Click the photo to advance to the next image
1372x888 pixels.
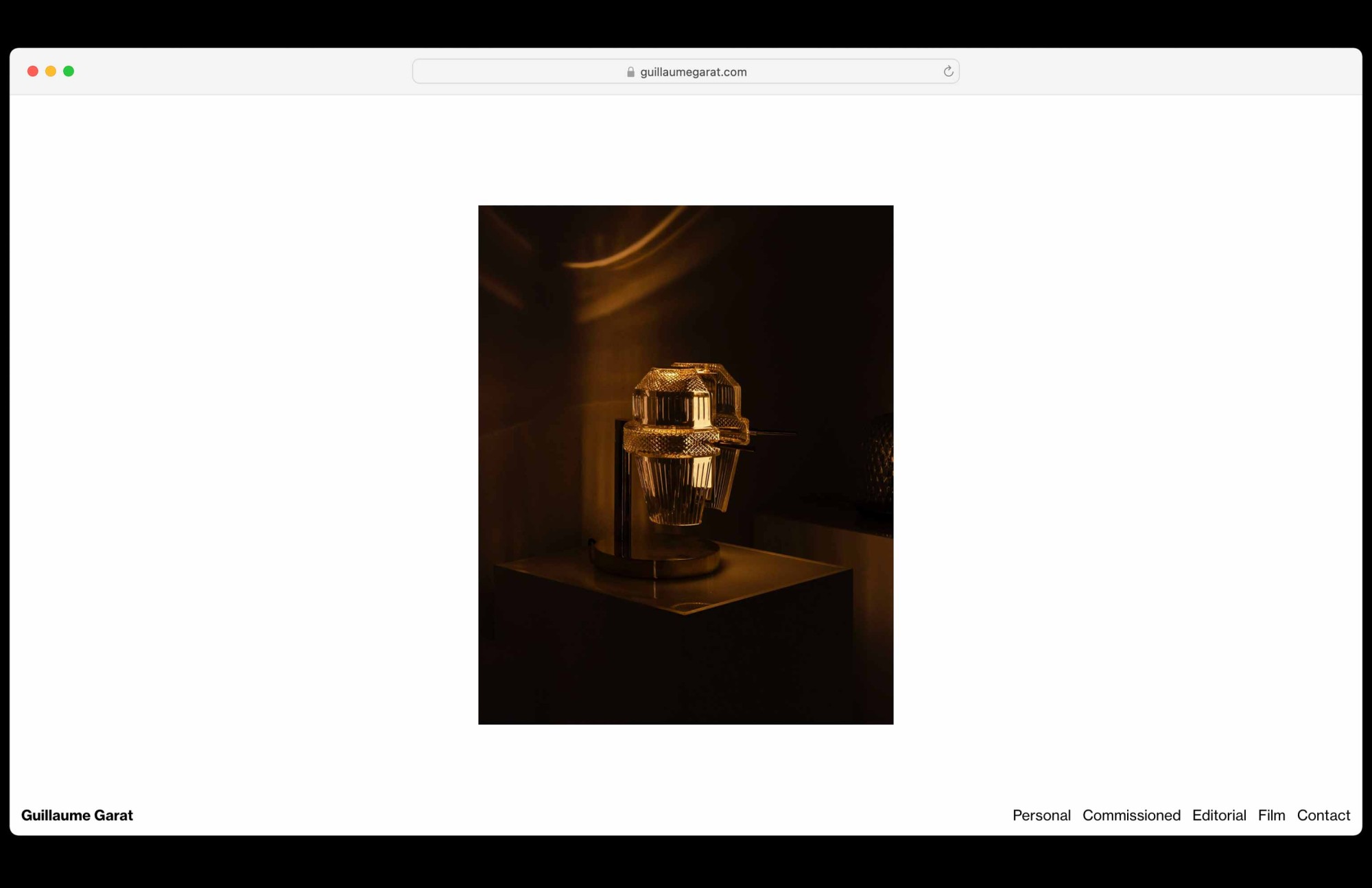[x=686, y=465]
